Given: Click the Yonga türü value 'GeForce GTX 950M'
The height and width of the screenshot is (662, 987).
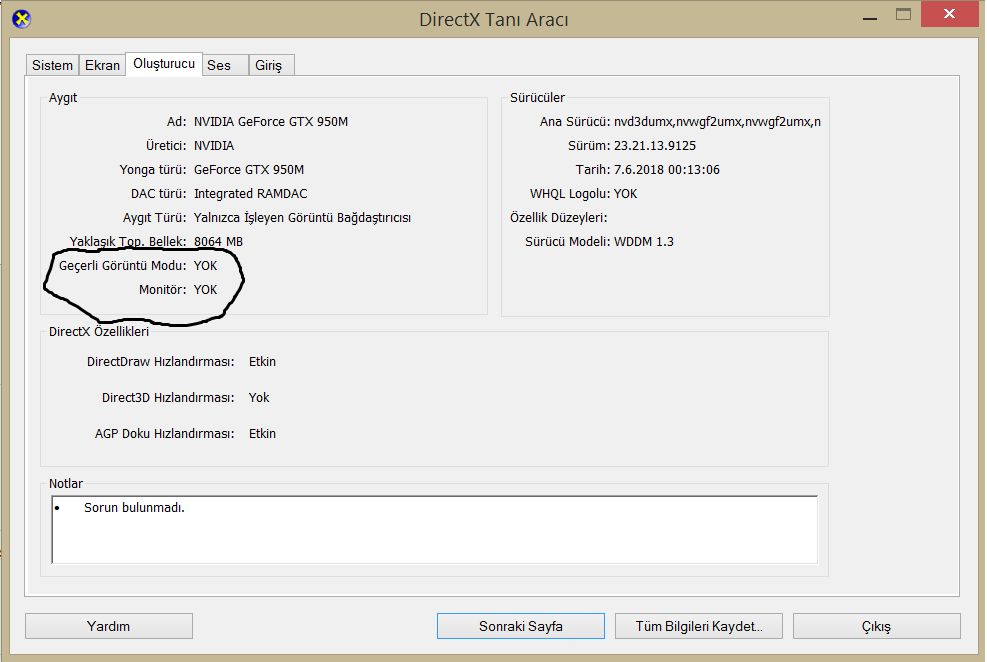Looking at the screenshot, I should [249, 169].
